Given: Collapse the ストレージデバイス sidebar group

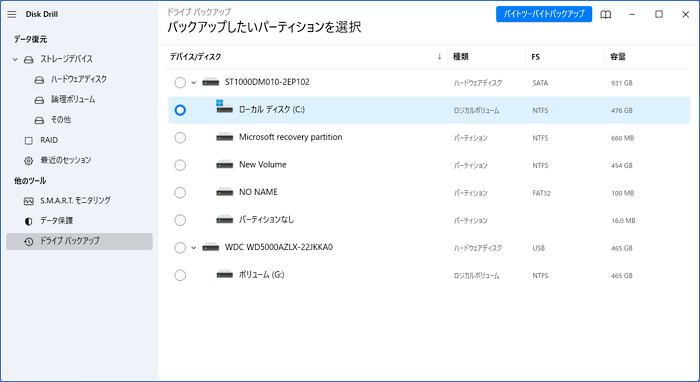Looking at the screenshot, I should pos(15,59).
